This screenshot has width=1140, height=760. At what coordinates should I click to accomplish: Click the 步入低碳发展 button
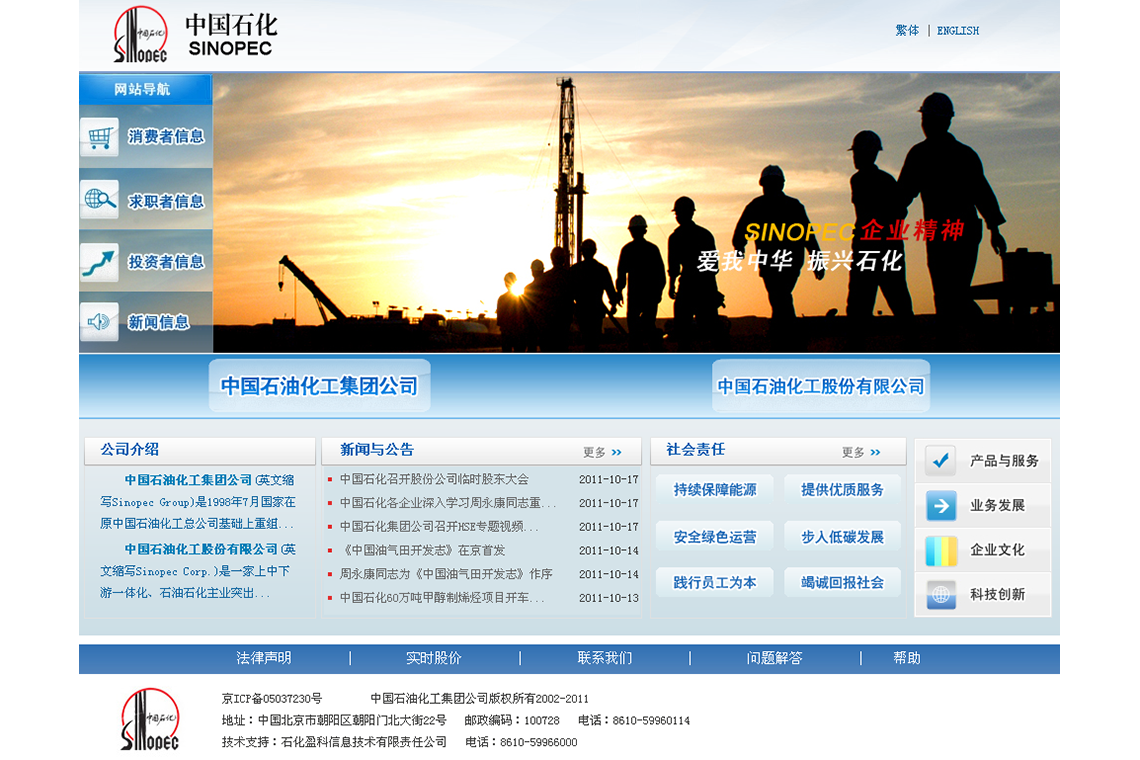click(843, 537)
